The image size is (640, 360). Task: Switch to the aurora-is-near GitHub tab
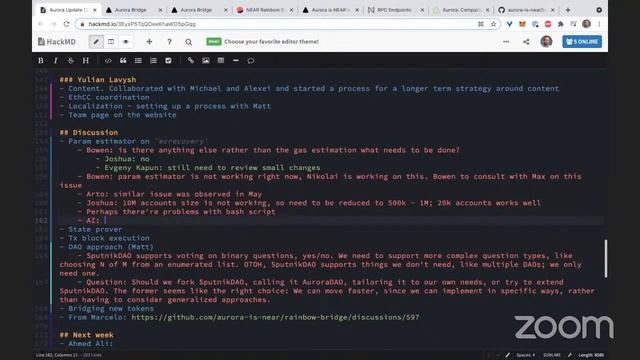(x=527, y=10)
